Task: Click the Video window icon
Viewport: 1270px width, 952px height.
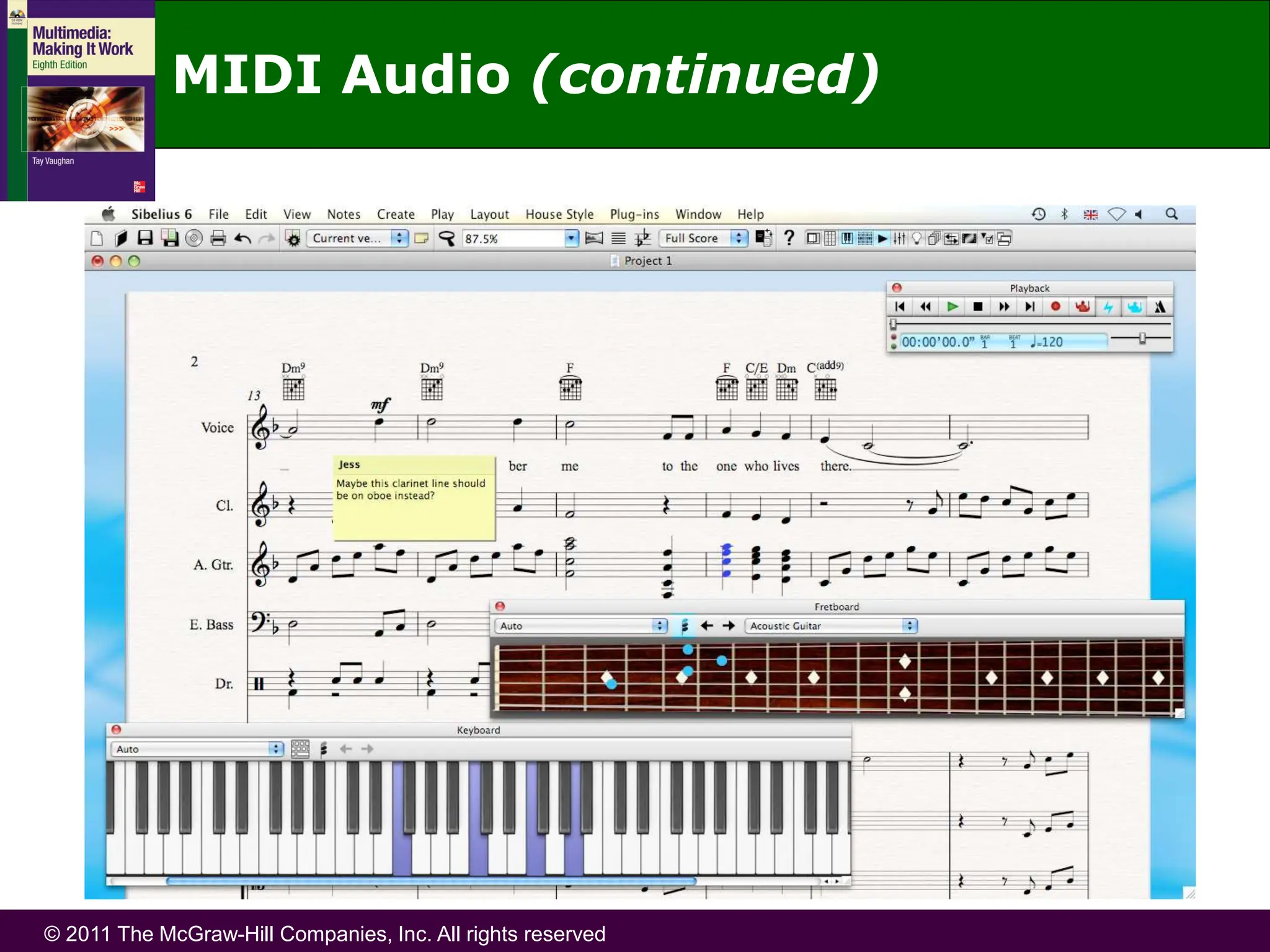Action: pyautogui.click(x=969, y=239)
